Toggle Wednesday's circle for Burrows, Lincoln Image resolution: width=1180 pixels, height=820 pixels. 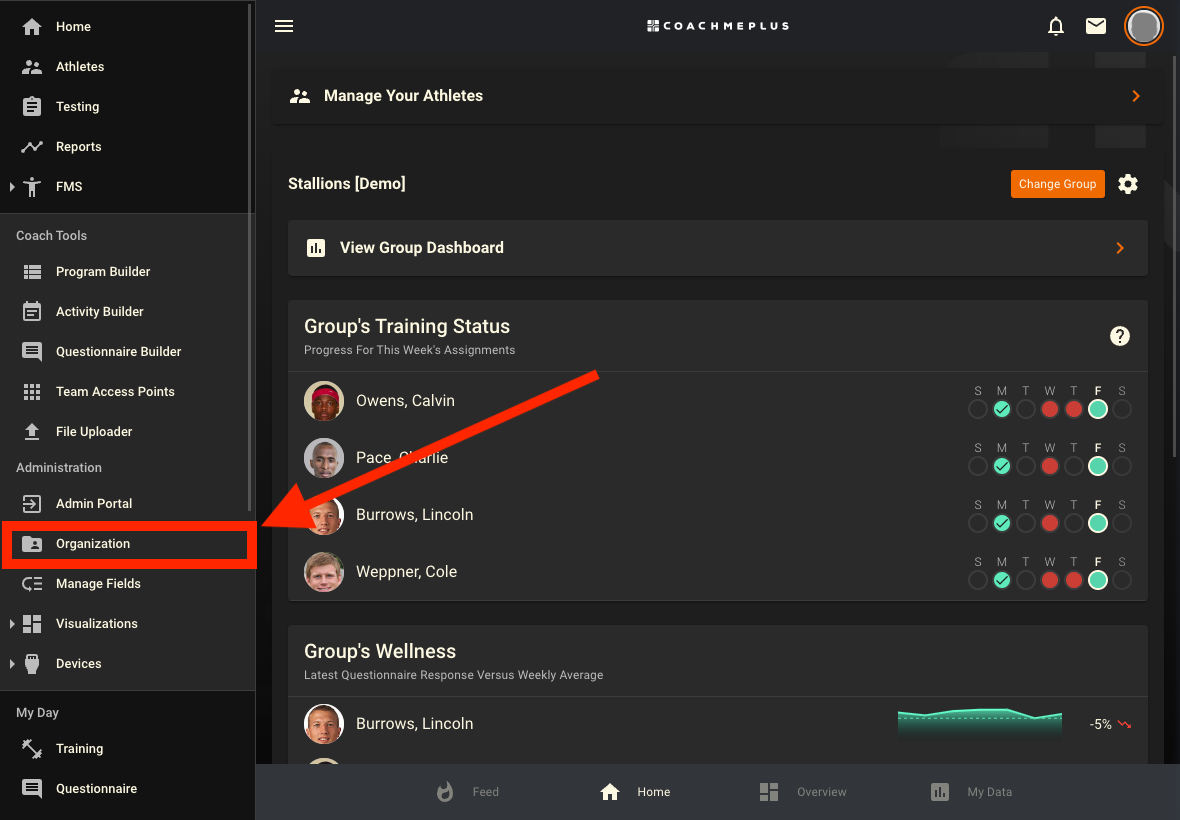pos(1049,522)
